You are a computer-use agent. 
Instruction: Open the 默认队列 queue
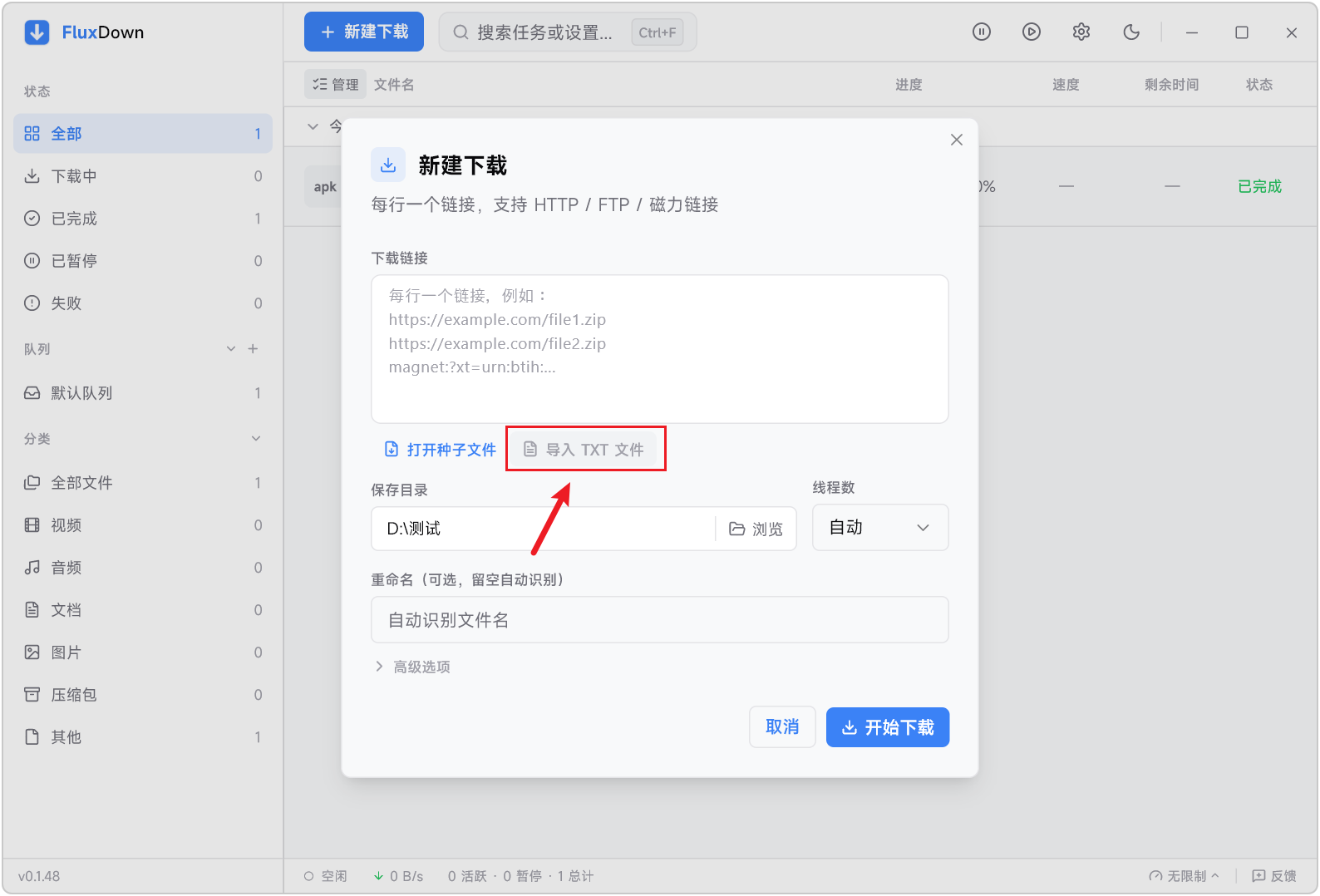click(x=143, y=393)
